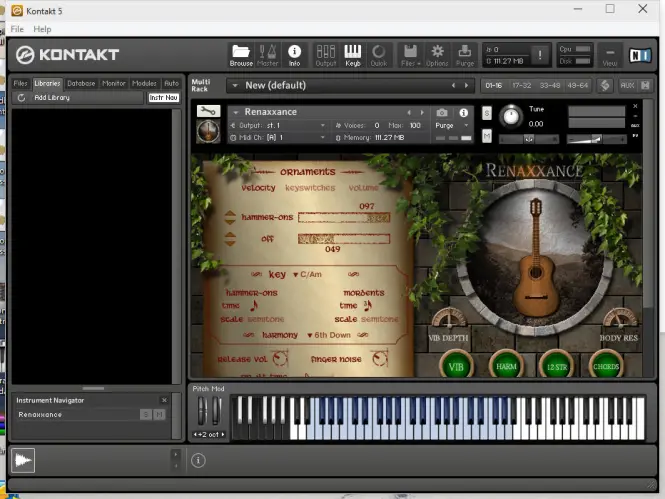Screen dimensions: 665x499
Task: Click the Tune knob
Action: coord(511,116)
